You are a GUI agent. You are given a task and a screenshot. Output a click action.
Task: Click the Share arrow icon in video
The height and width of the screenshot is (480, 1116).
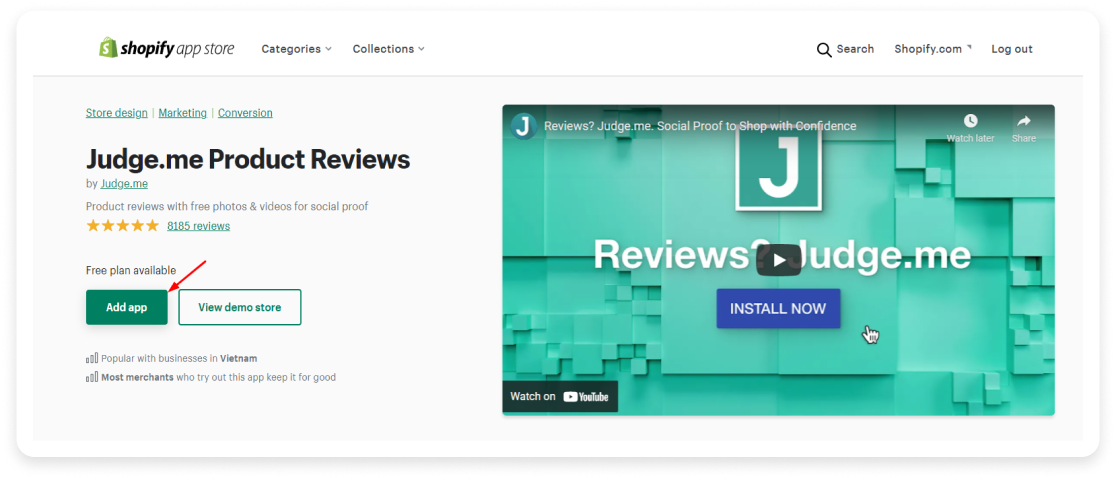1023,120
